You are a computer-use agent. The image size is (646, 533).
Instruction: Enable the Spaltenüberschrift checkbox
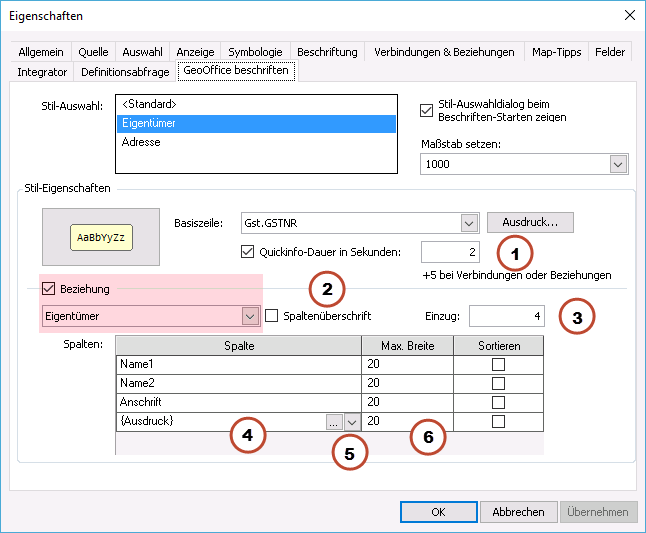(274, 316)
